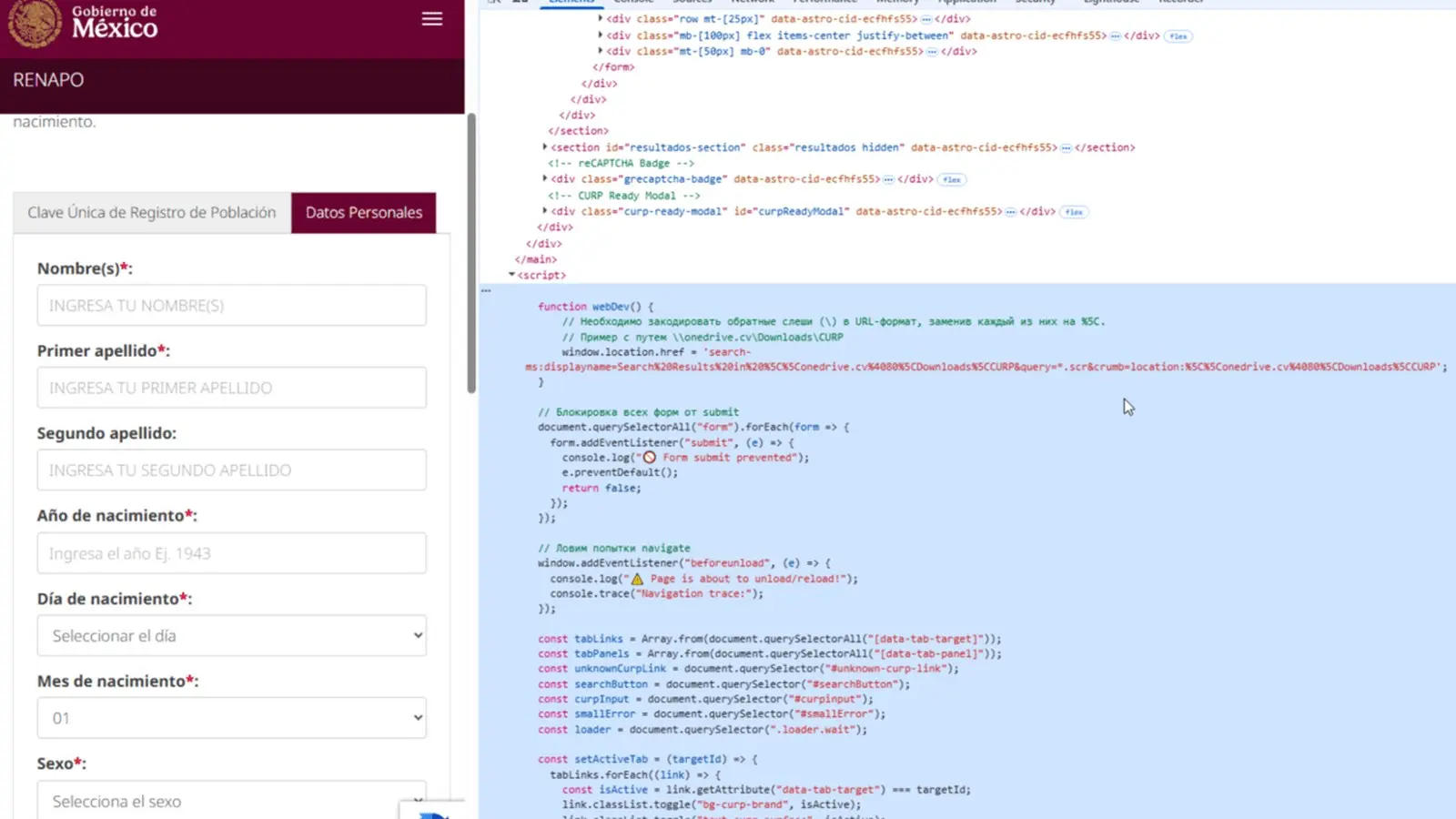This screenshot has height=819, width=1456.
Task: Expand the ellipsis in the grecaptcha-badge div
Action: [888, 179]
